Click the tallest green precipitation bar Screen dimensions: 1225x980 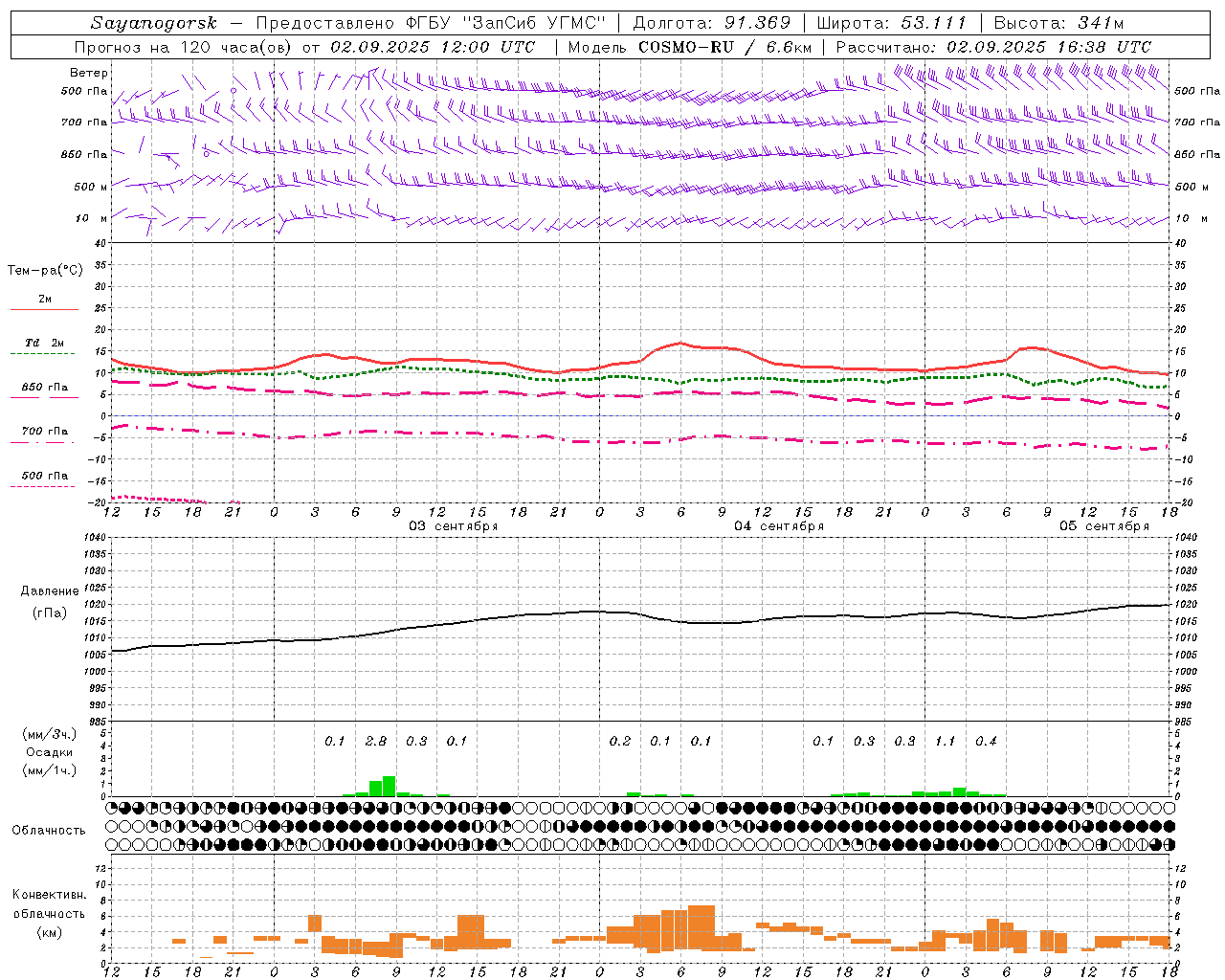[x=389, y=786]
